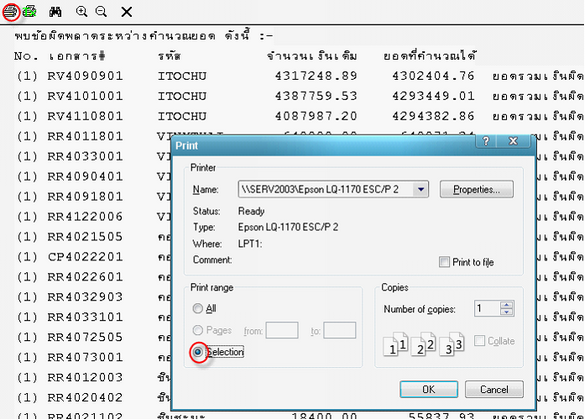
Task: Expand the printer Name dropdown
Action: [x=421, y=189]
